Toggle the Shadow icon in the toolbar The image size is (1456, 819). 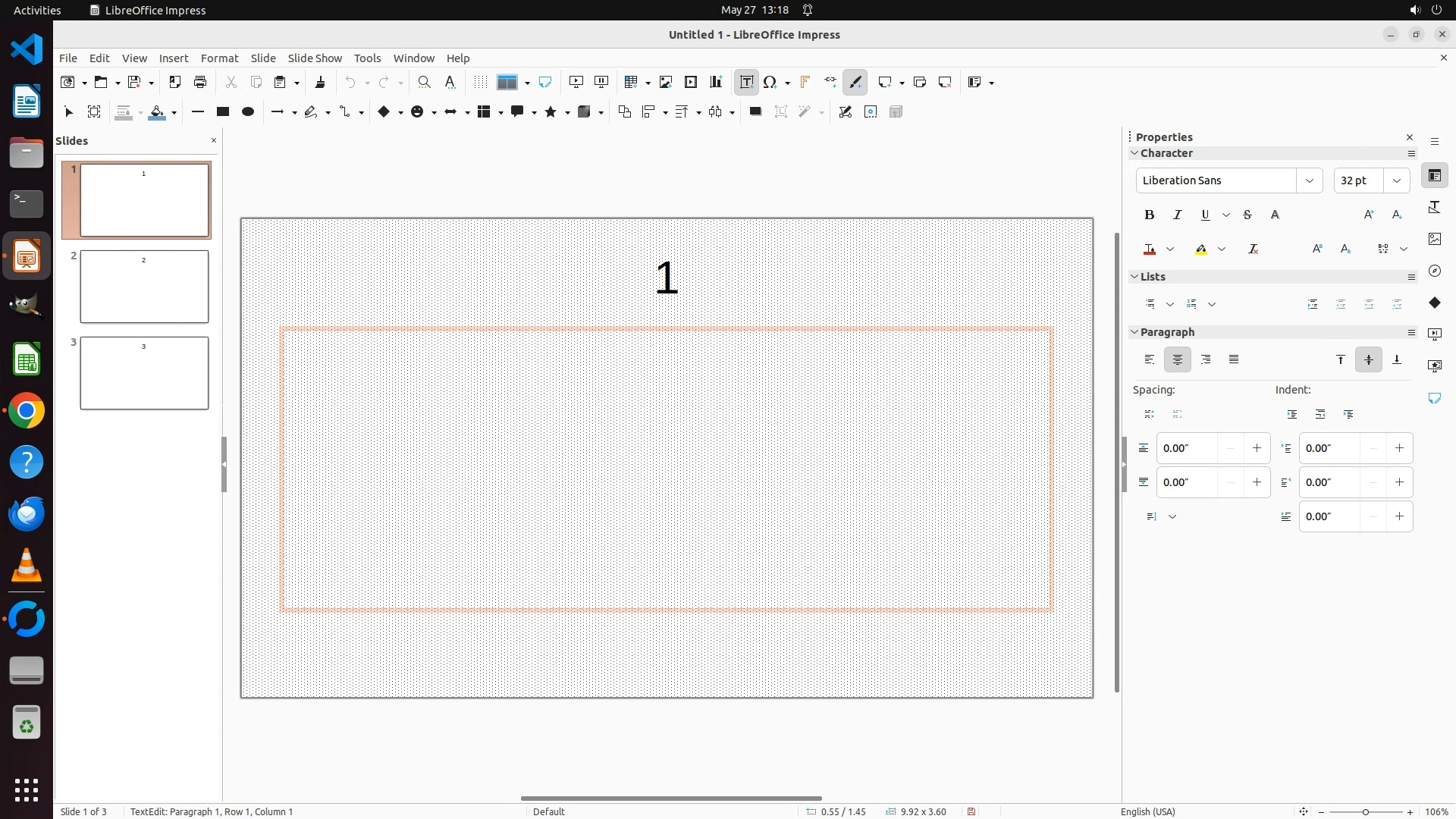(755, 112)
